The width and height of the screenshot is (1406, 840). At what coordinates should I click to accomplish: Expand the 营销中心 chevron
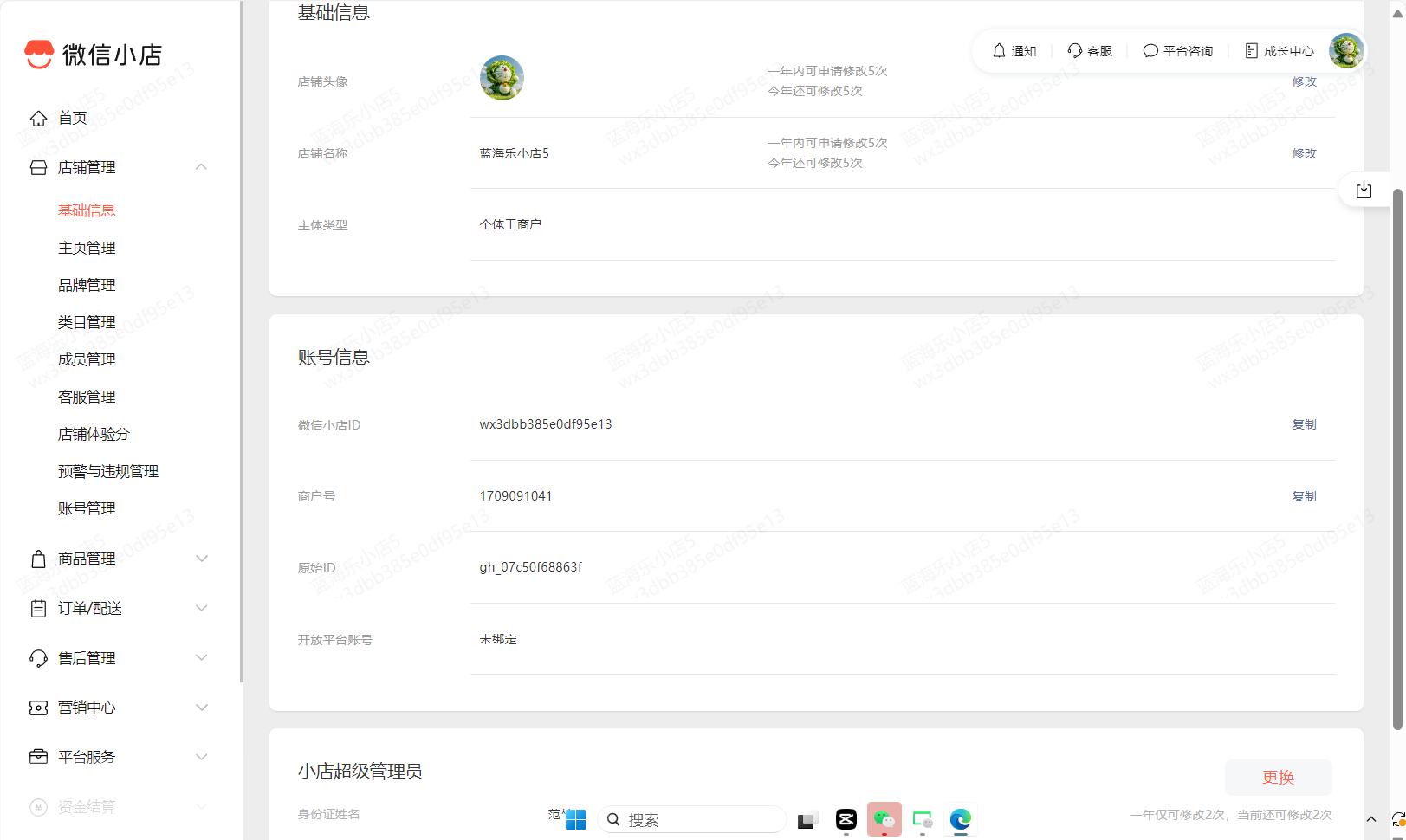[x=201, y=708]
